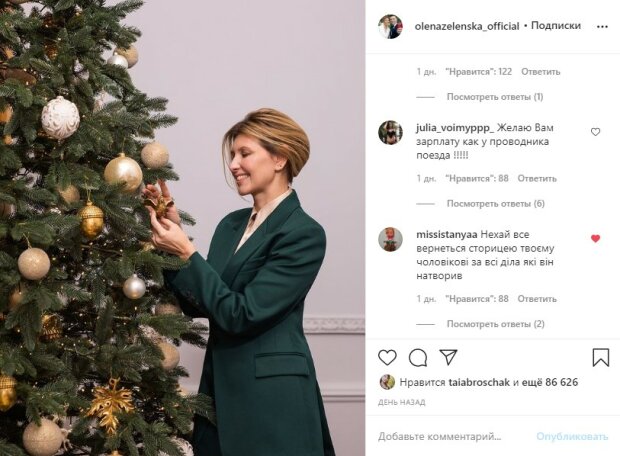Screen dimensions: 620x456
Task: Expand replies (1) under first comment
Action: coord(494,97)
